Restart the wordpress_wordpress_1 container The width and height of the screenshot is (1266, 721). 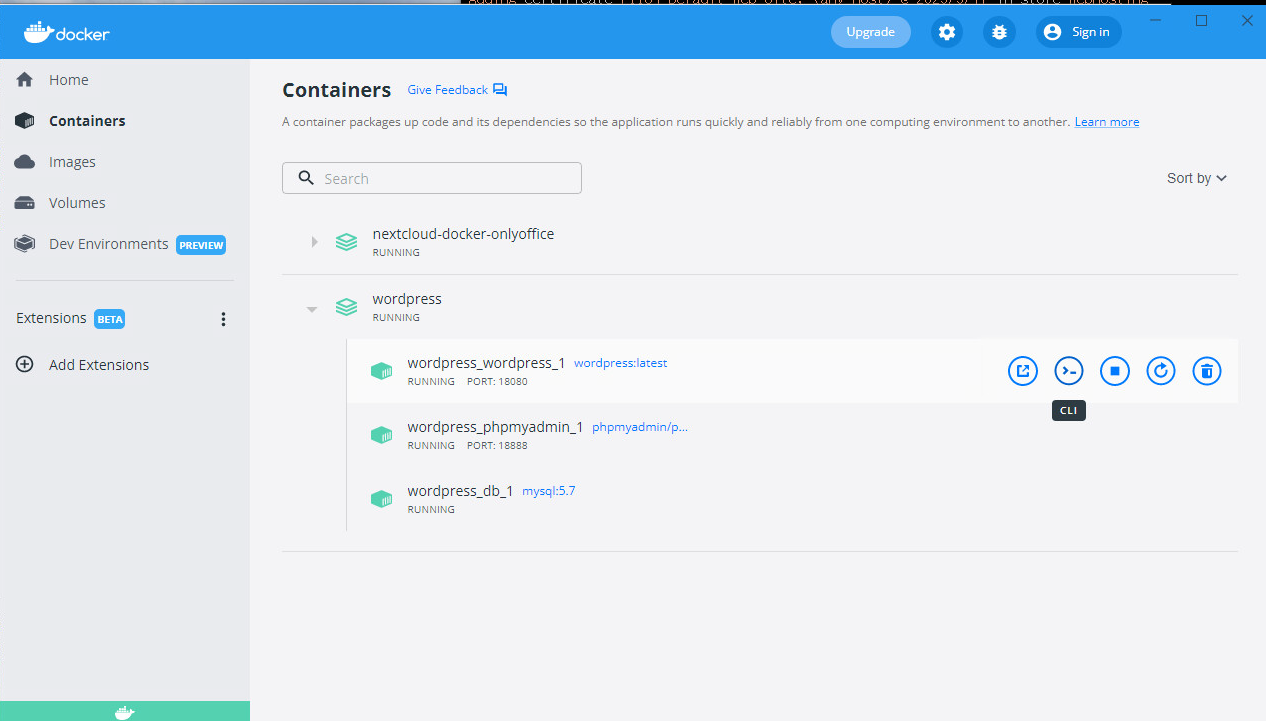click(x=1161, y=371)
